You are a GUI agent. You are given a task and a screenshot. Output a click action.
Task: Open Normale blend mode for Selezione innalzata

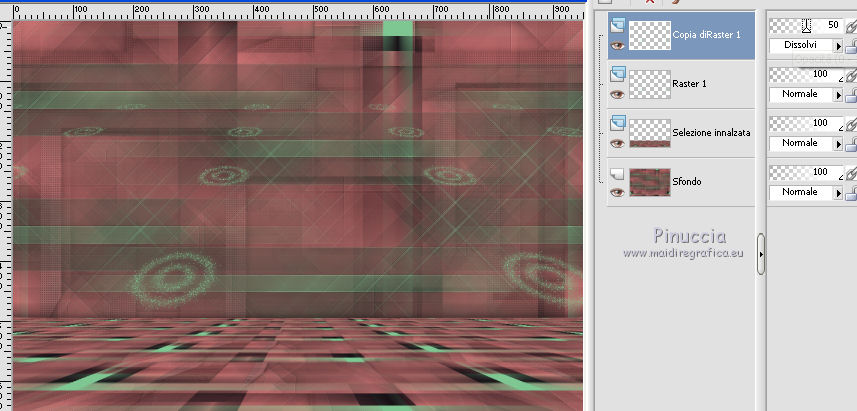(x=806, y=143)
